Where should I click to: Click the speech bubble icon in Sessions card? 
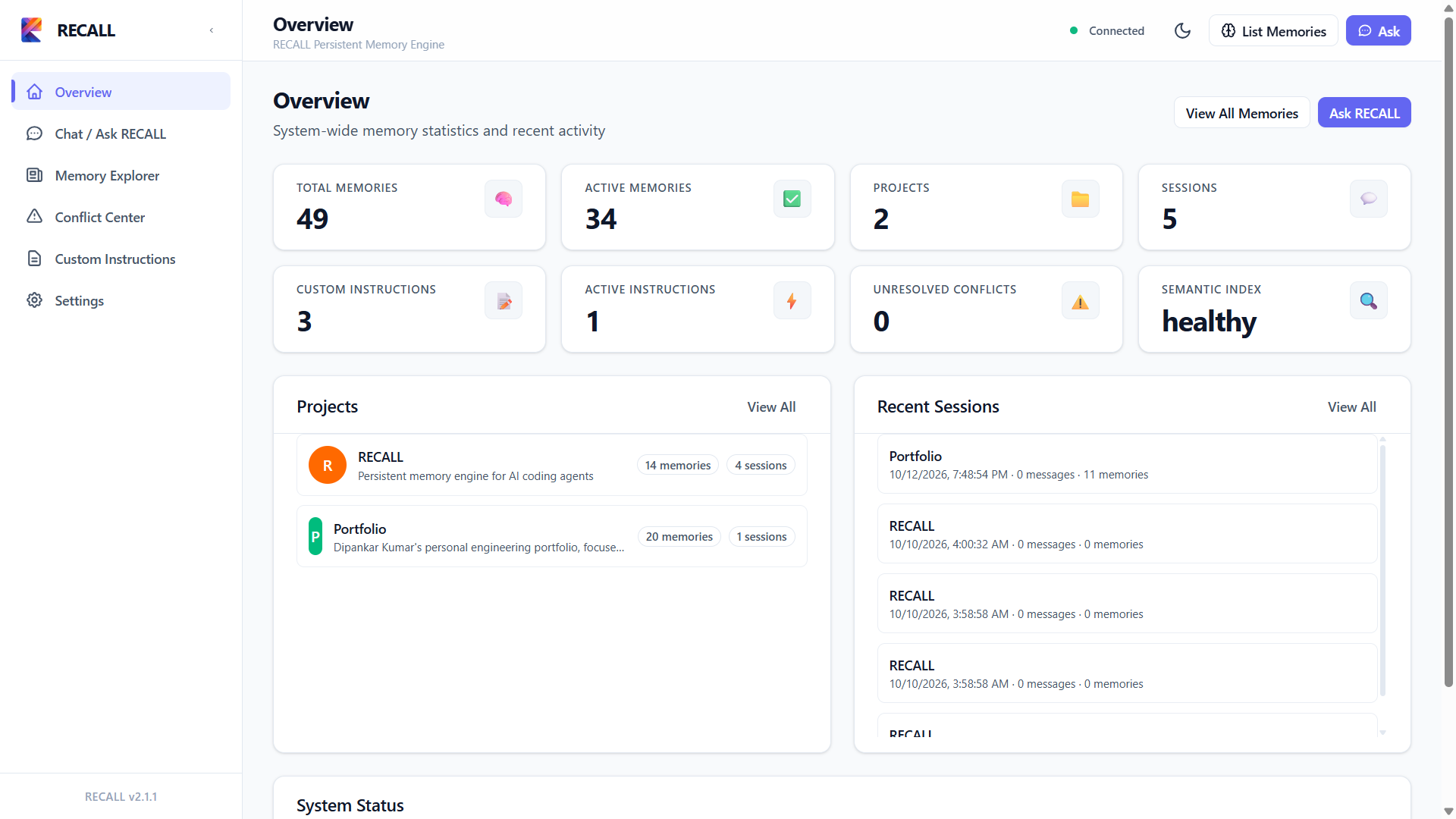[1369, 199]
